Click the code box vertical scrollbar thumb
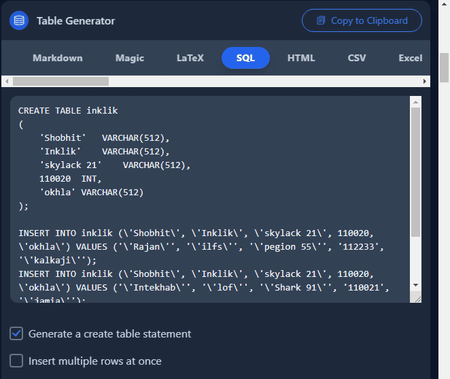 (415, 172)
